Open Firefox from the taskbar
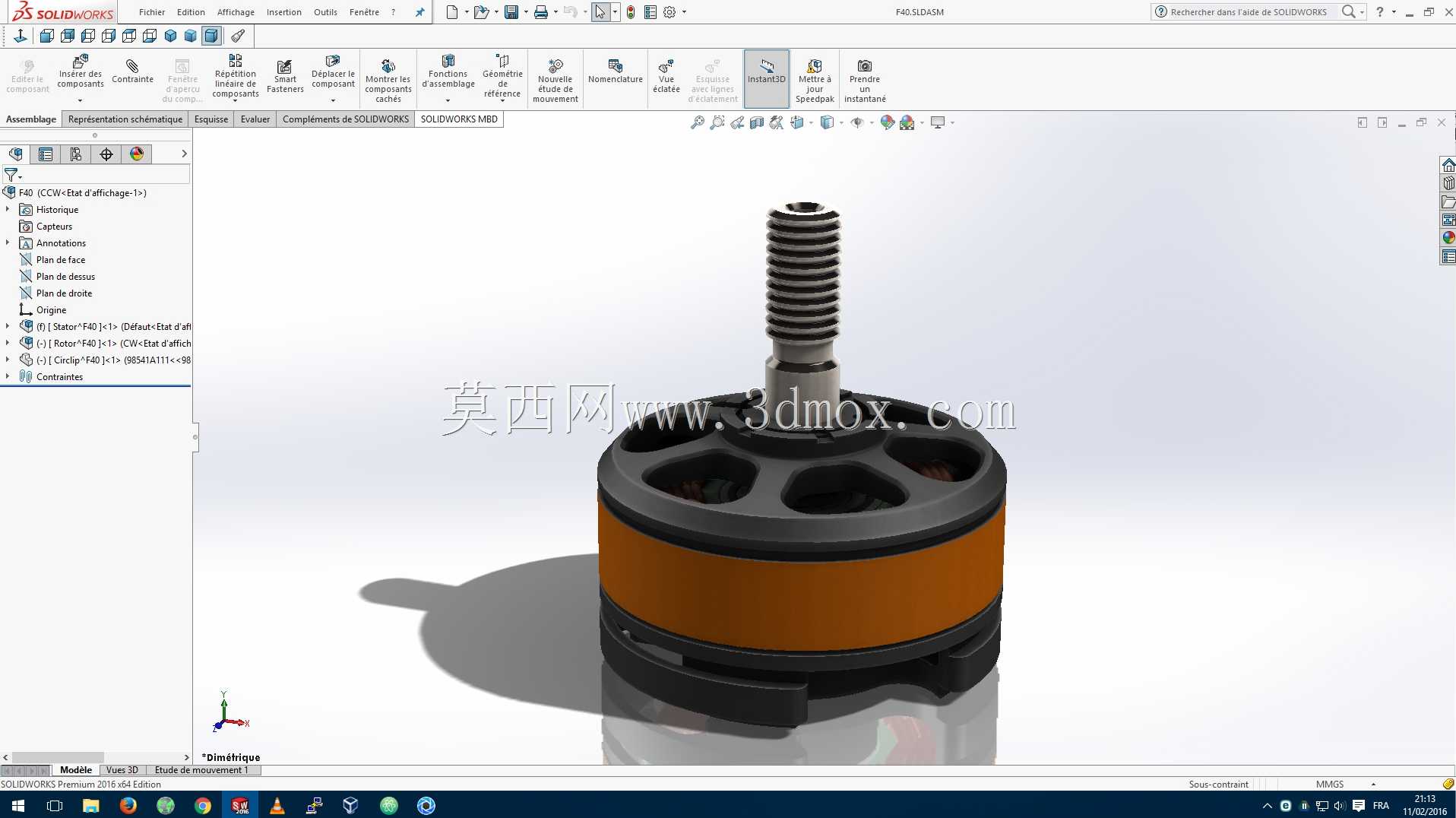 [128, 805]
